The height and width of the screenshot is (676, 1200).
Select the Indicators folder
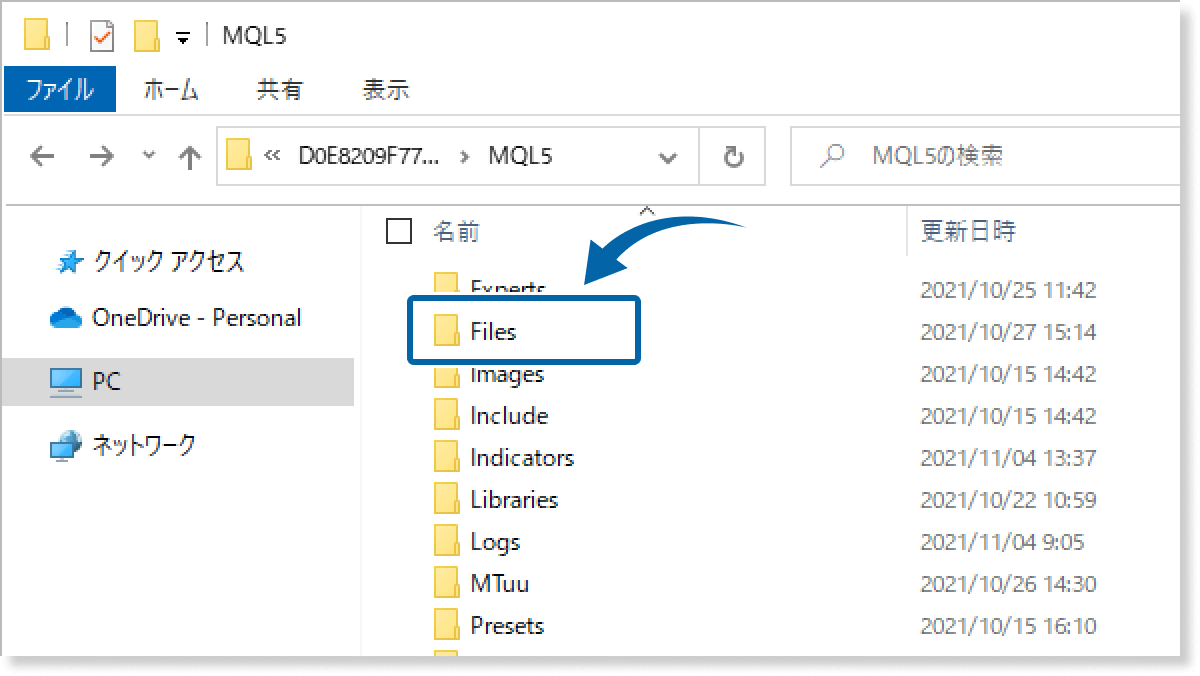coord(521,458)
